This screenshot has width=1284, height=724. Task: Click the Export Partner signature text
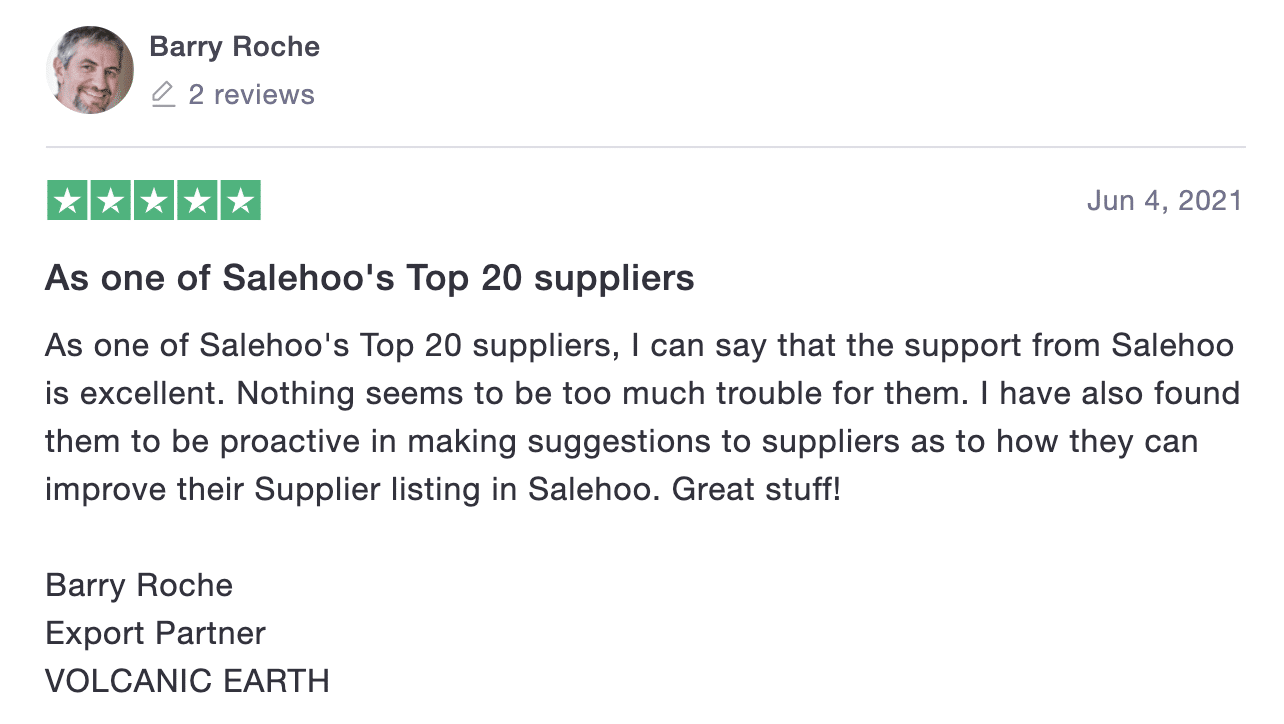click(x=156, y=633)
